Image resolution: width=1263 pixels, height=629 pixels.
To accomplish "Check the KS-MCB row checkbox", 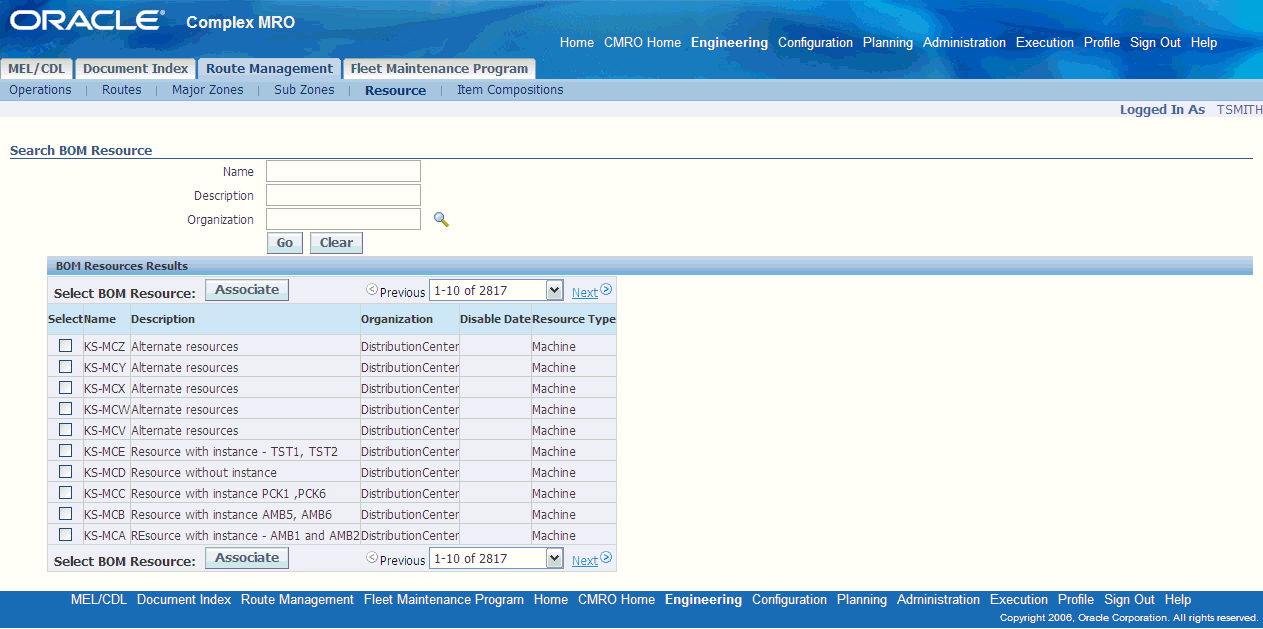I will tap(65, 513).
